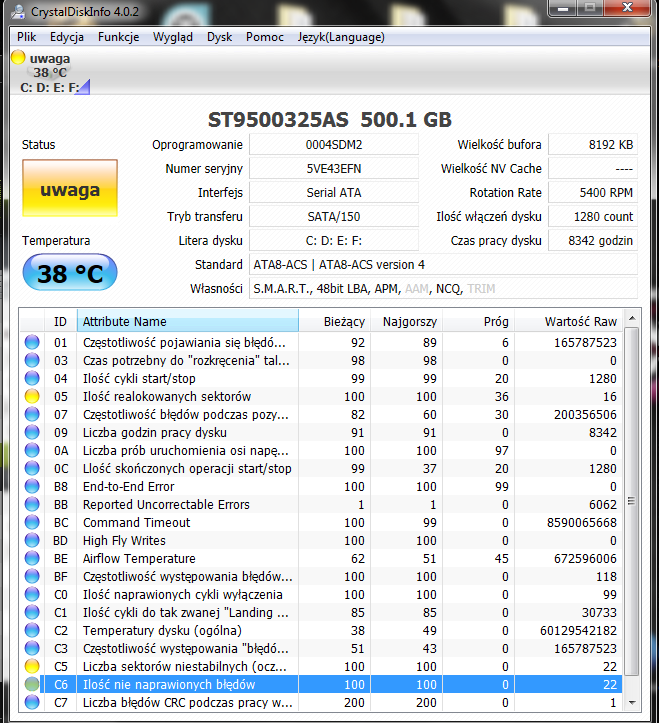Click the Rotation Rate value 5400 RPM
The image size is (659, 723).
[593, 192]
